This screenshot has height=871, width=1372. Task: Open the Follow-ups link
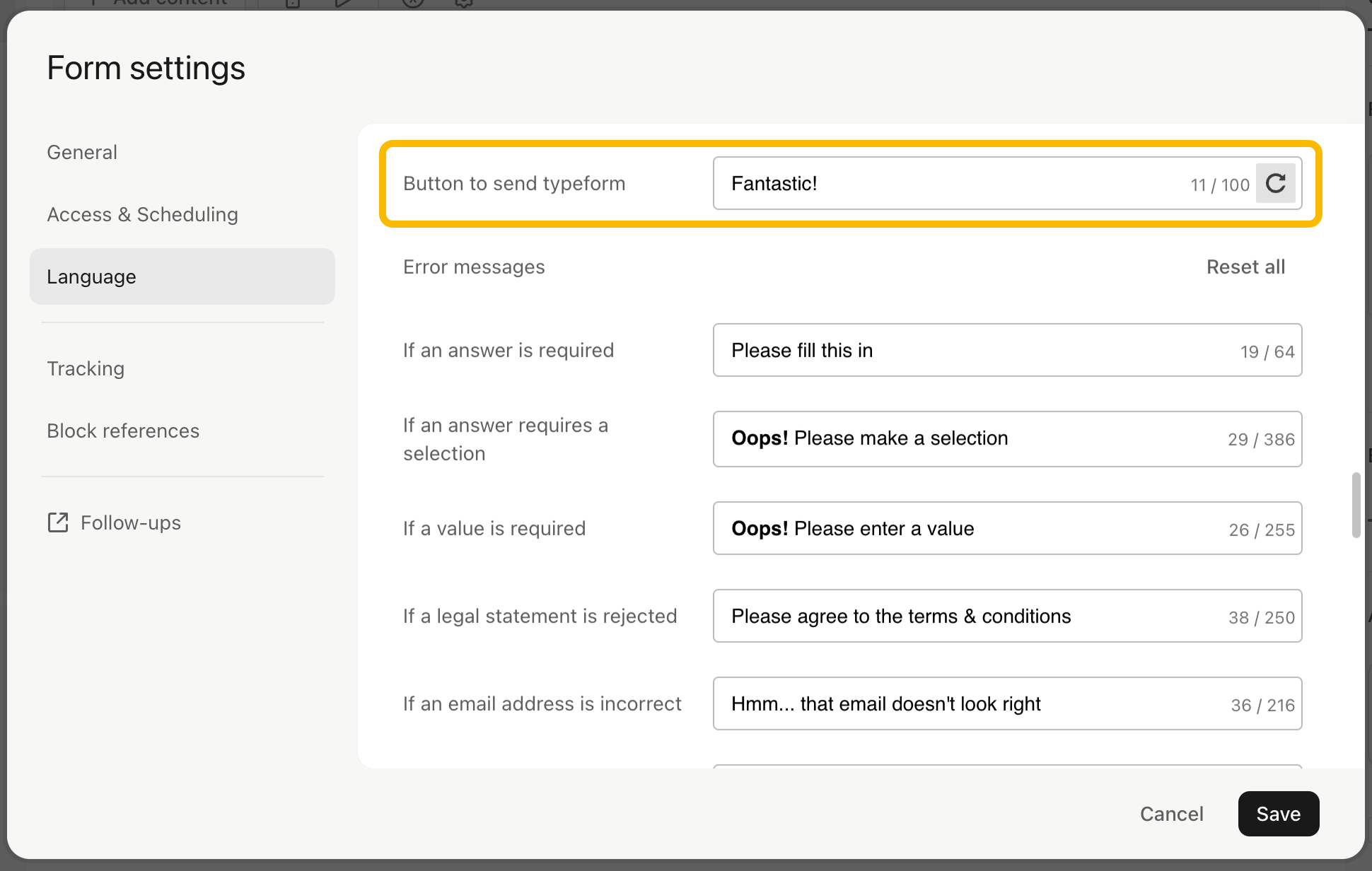point(131,522)
